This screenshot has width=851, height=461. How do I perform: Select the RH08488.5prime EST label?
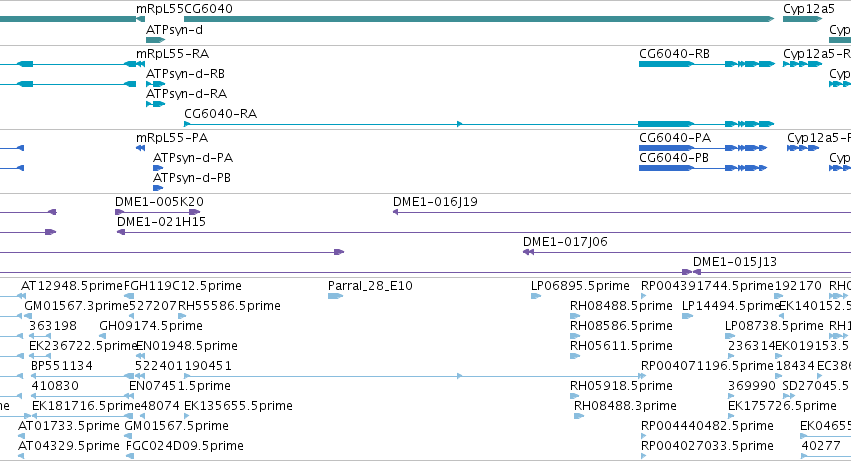pos(621,306)
